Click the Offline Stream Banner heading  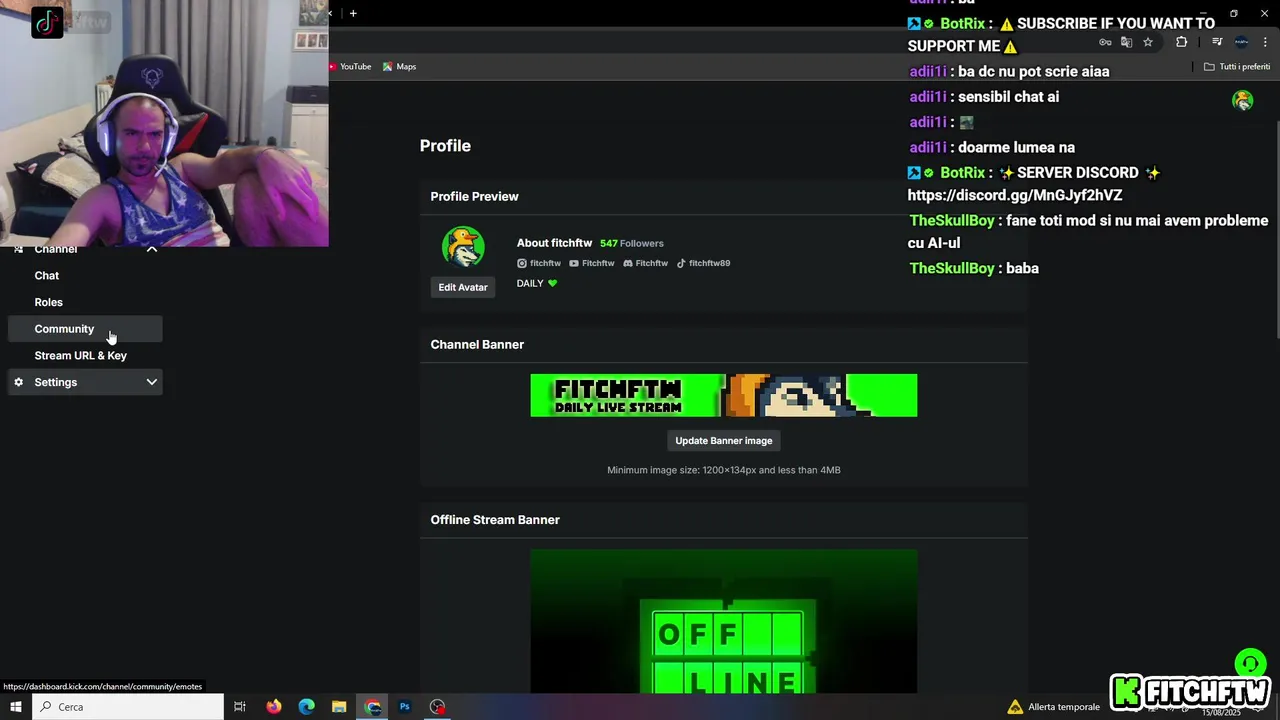[x=495, y=520]
